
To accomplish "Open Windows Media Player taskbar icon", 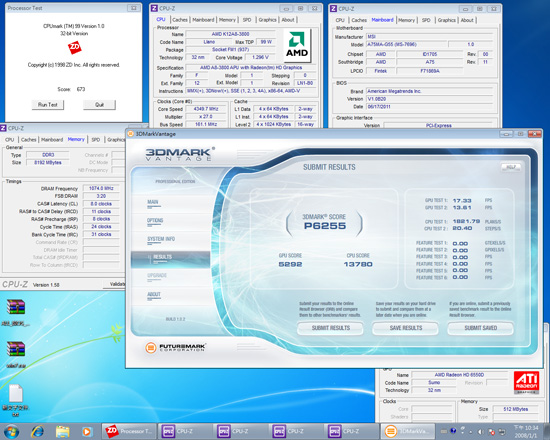I will click(87, 432).
